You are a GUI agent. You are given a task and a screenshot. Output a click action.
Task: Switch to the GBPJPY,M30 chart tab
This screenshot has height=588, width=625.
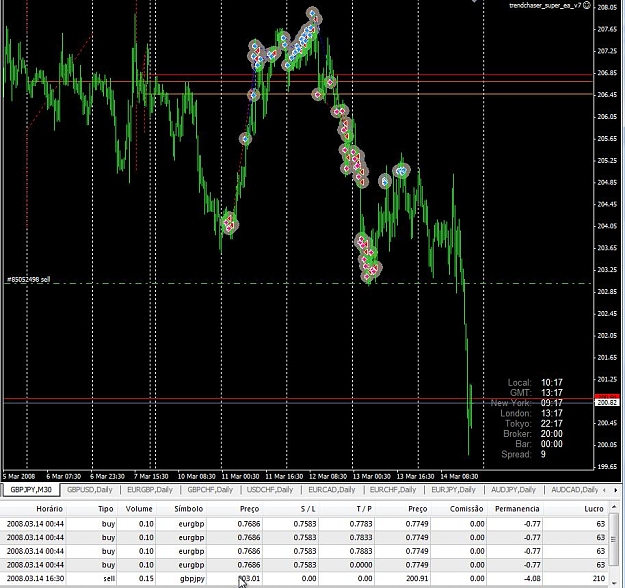31,490
